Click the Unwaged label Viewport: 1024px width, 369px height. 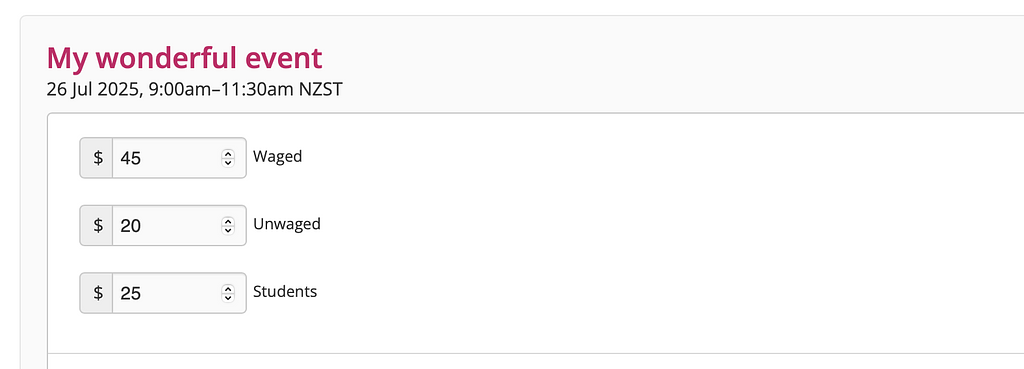coord(287,224)
